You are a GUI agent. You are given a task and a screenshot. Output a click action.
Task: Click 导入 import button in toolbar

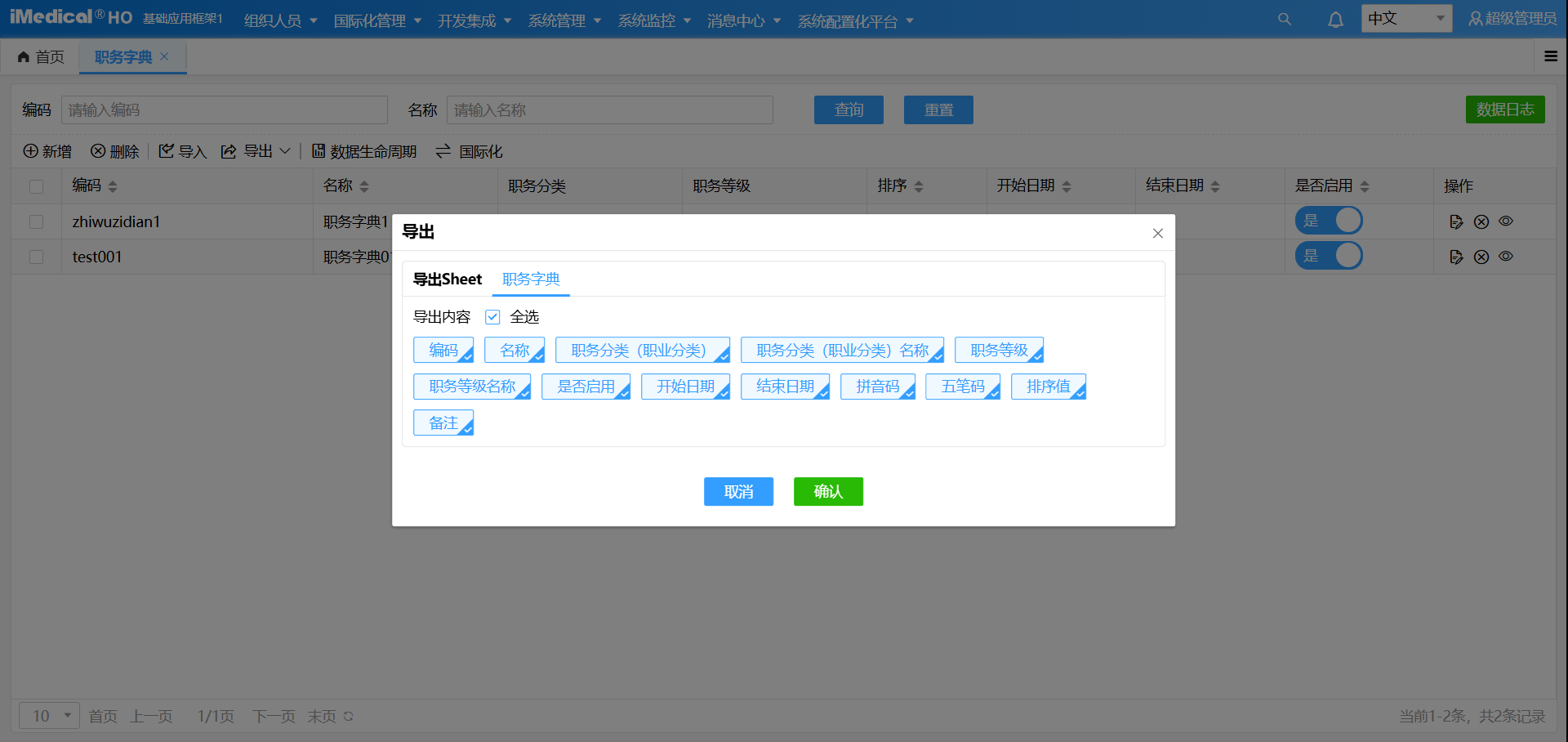pyautogui.click(x=182, y=151)
